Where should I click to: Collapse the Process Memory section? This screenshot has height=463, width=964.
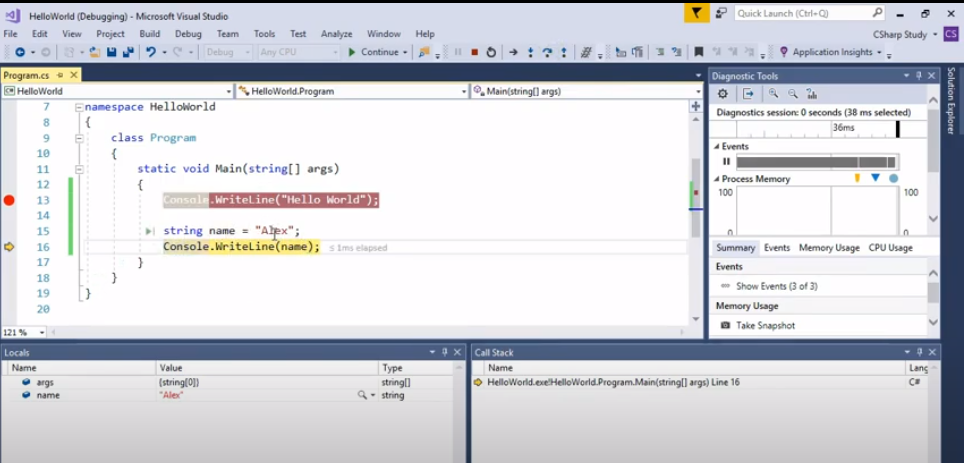tap(717, 179)
